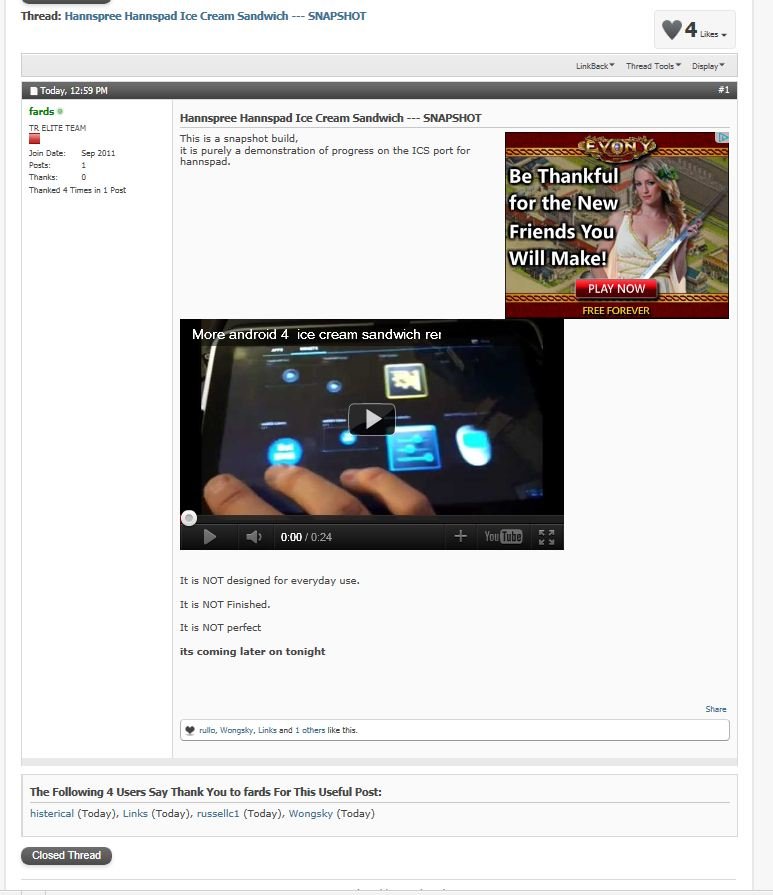
Task: Open Wongsky's profile in likes bar
Action: click(x=236, y=730)
